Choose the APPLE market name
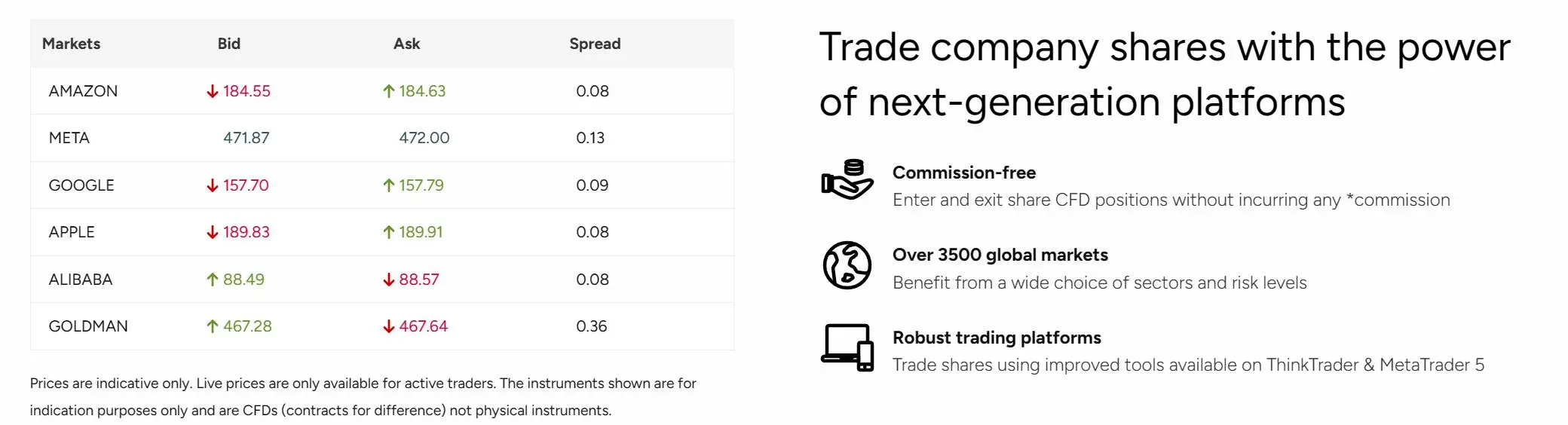The width and height of the screenshot is (1568, 425). coord(72,232)
